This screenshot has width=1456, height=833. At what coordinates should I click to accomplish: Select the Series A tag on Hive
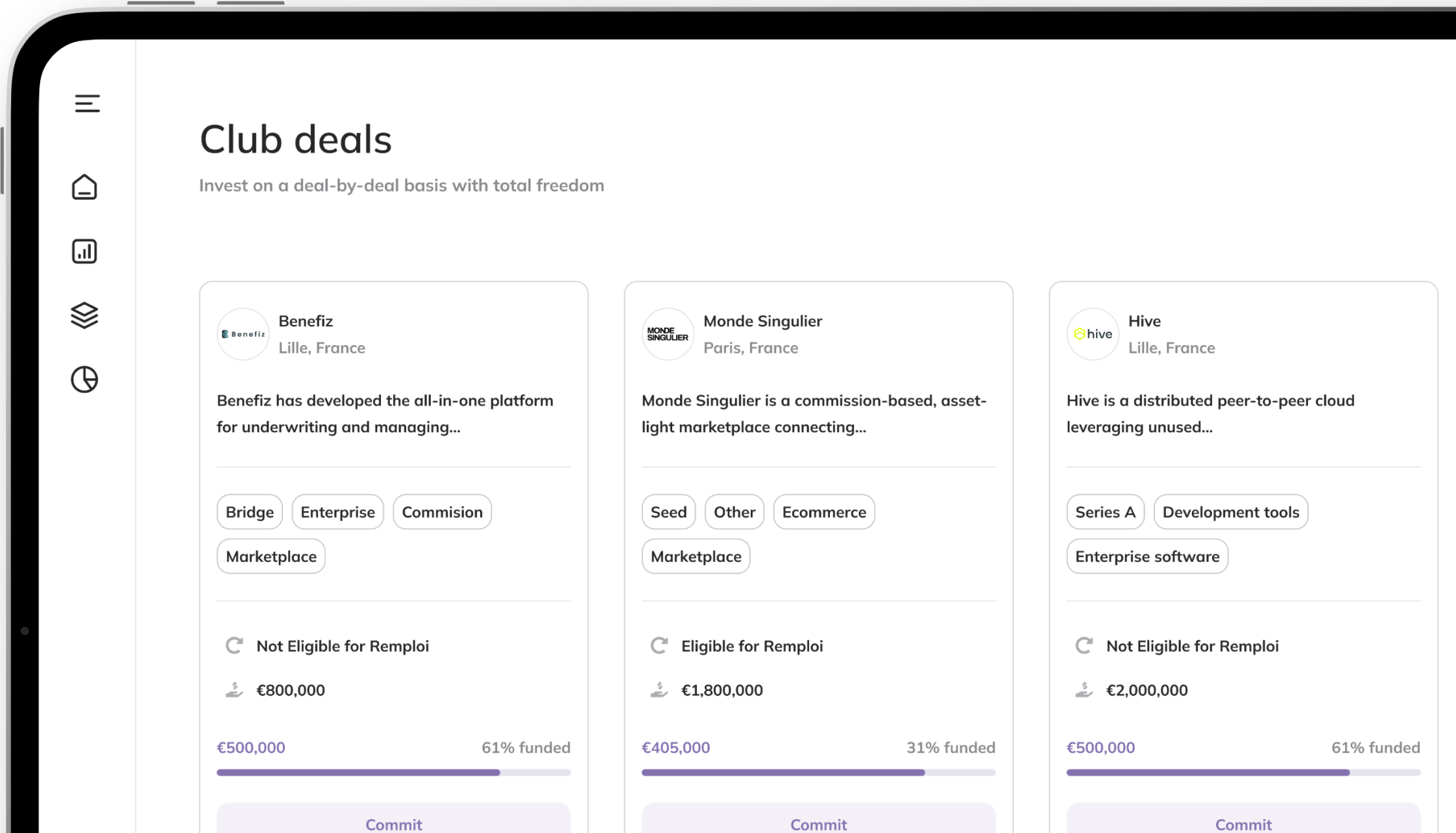(1106, 512)
